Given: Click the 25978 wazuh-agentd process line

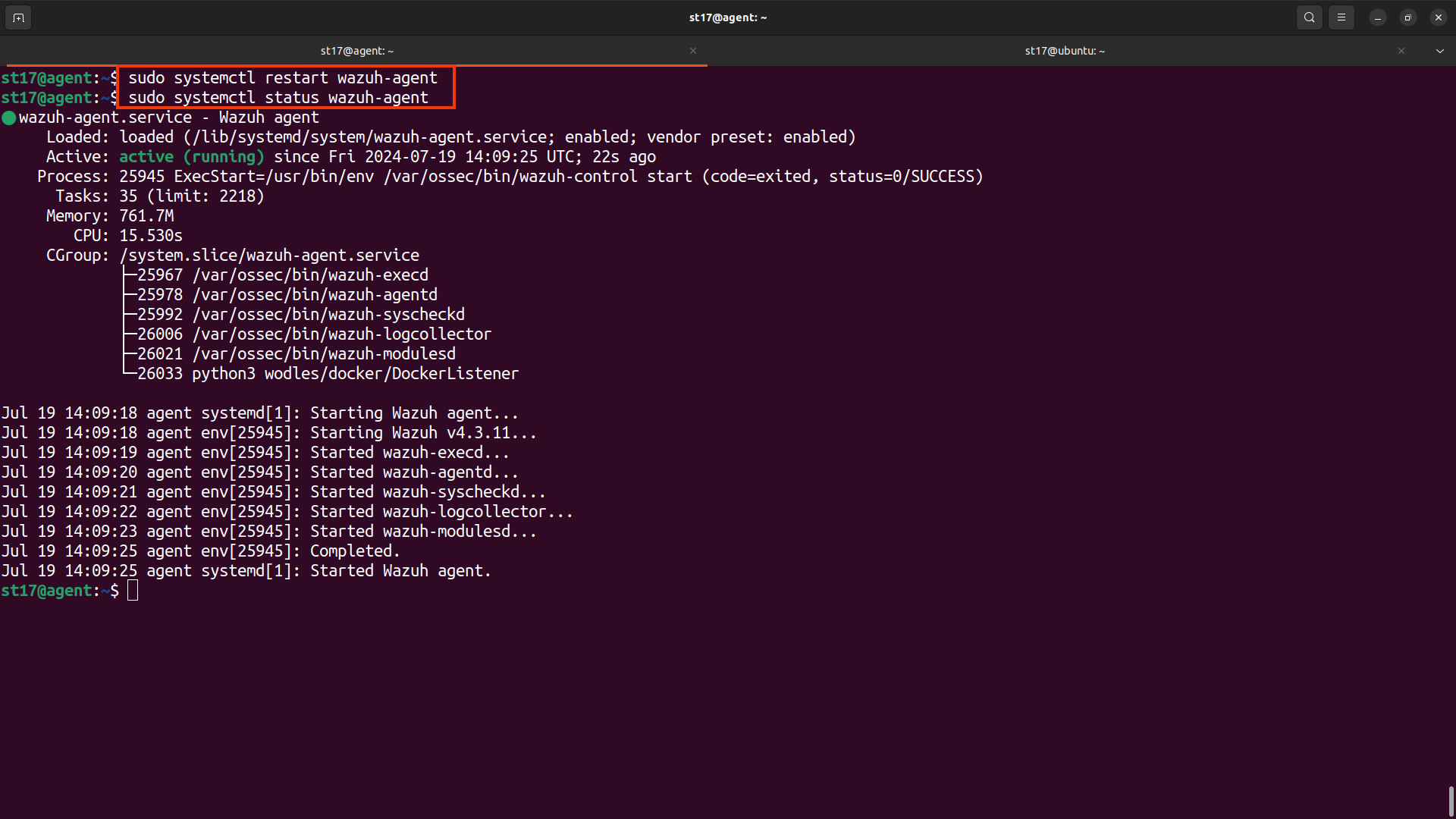Looking at the screenshot, I should pyautogui.click(x=287, y=295).
